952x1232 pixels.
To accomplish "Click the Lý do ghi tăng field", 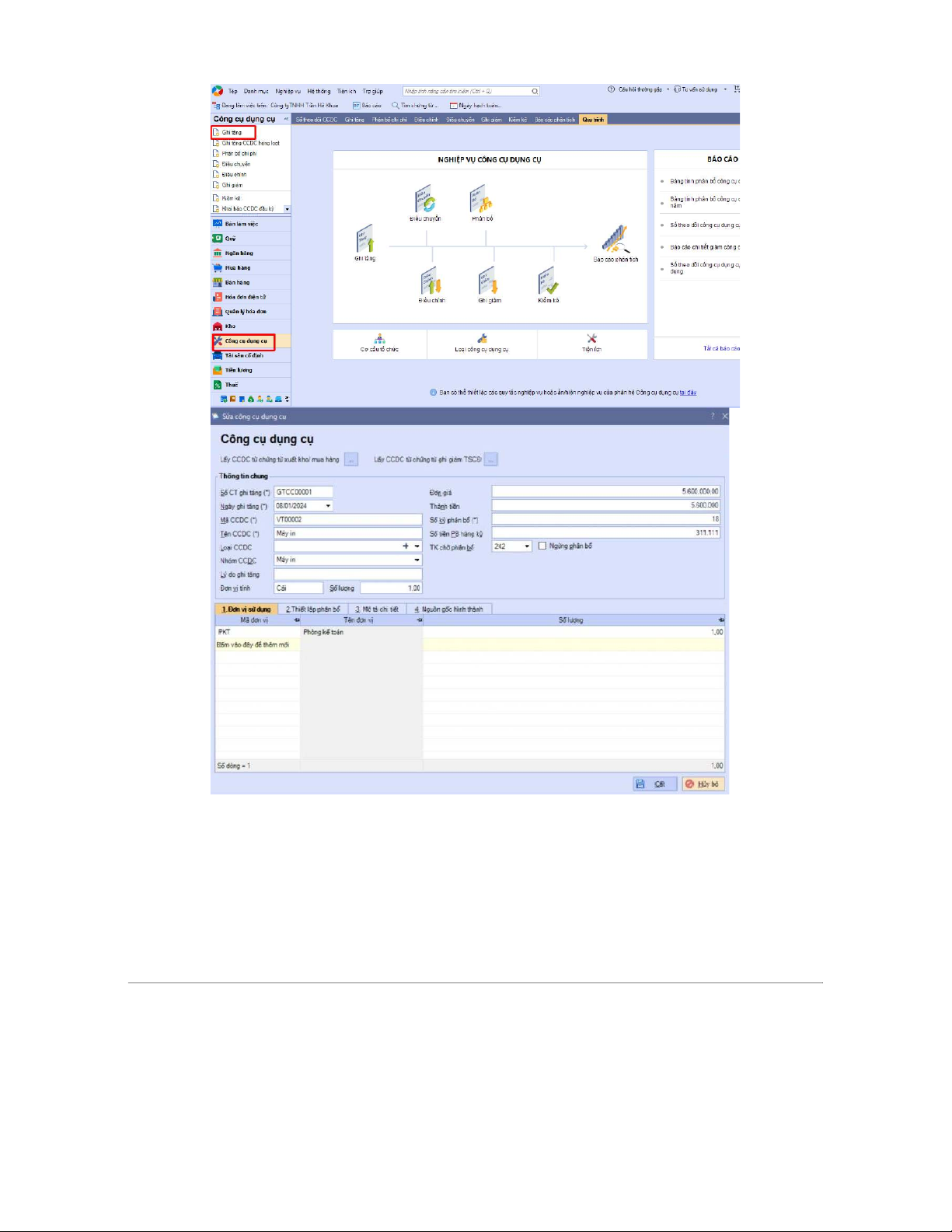I will 347,574.
